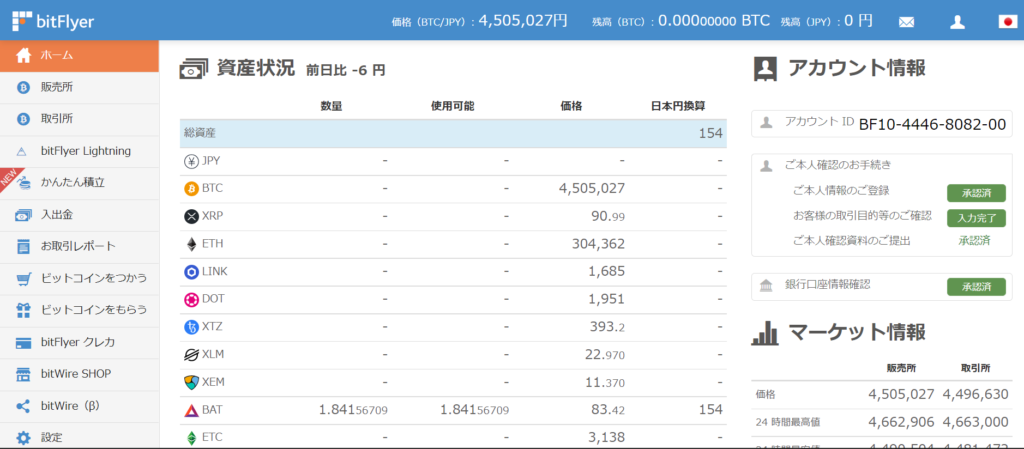1024x449 pixels.
Task: Click the shopping cart icon for ビットコインをつかう
Action: click(24, 279)
